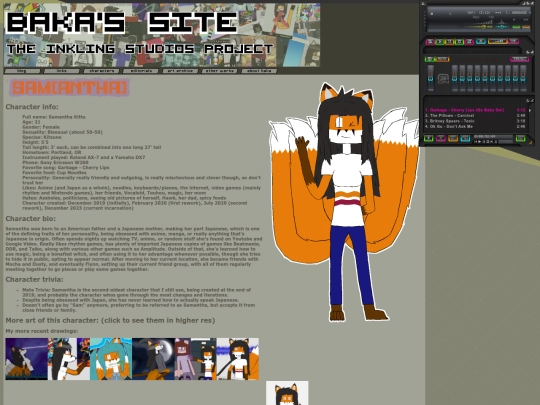Open third thumbnail with teal-haired character
540x405 pixels.
pos(111,359)
